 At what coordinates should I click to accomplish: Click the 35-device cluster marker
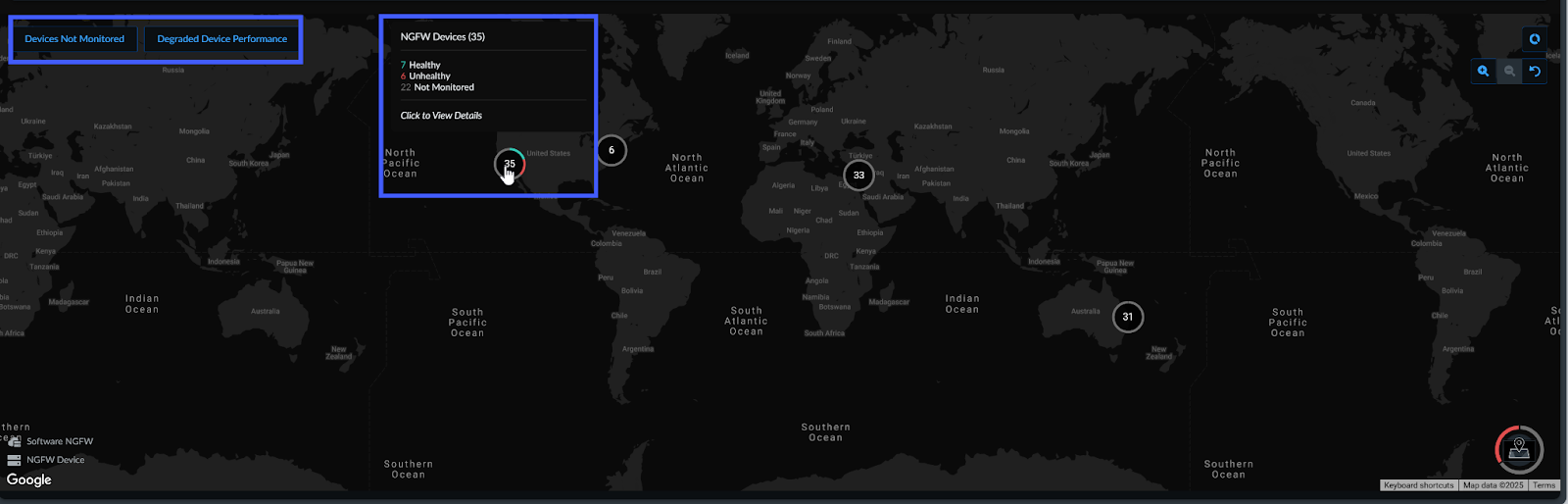coord(510,164)
